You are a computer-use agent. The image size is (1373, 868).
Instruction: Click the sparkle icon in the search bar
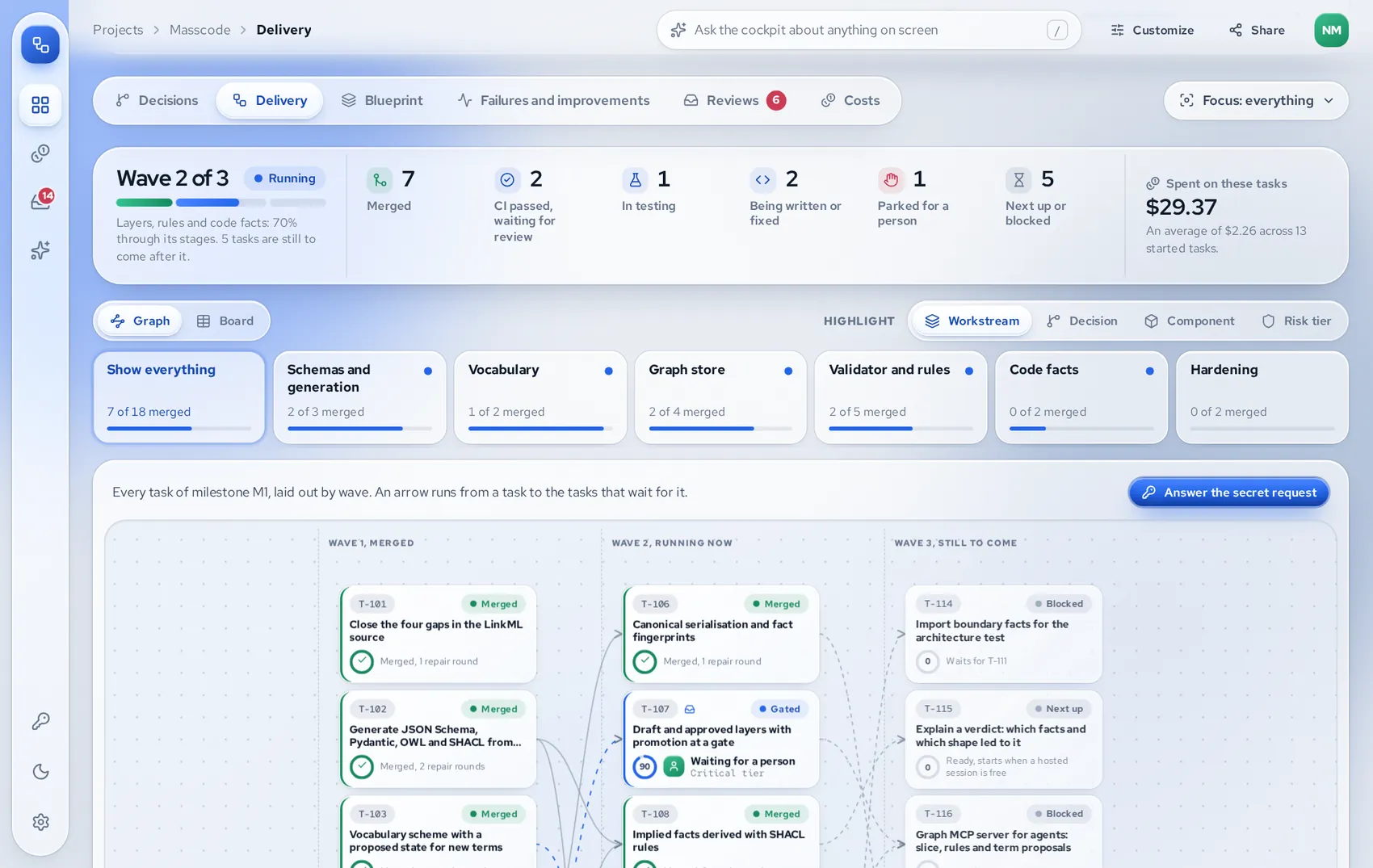pos(678,30)
